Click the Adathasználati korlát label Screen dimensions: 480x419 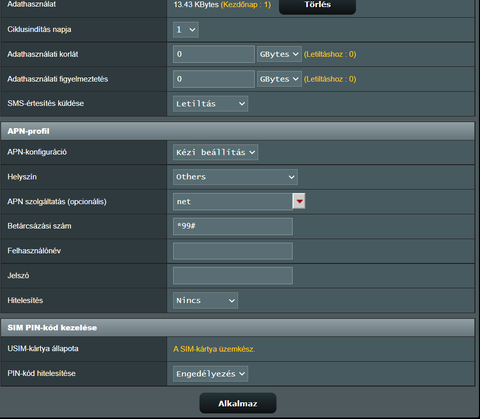[43, 54]
